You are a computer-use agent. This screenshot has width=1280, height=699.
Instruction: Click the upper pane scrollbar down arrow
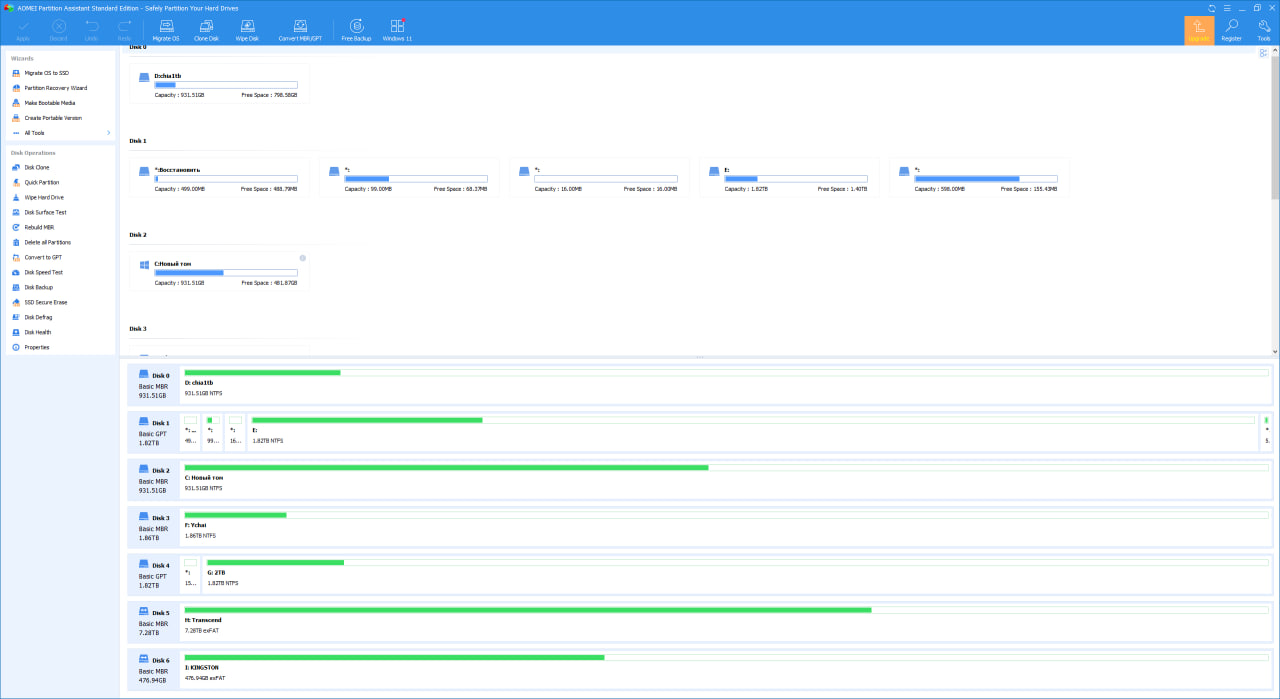click(1275, 351)
